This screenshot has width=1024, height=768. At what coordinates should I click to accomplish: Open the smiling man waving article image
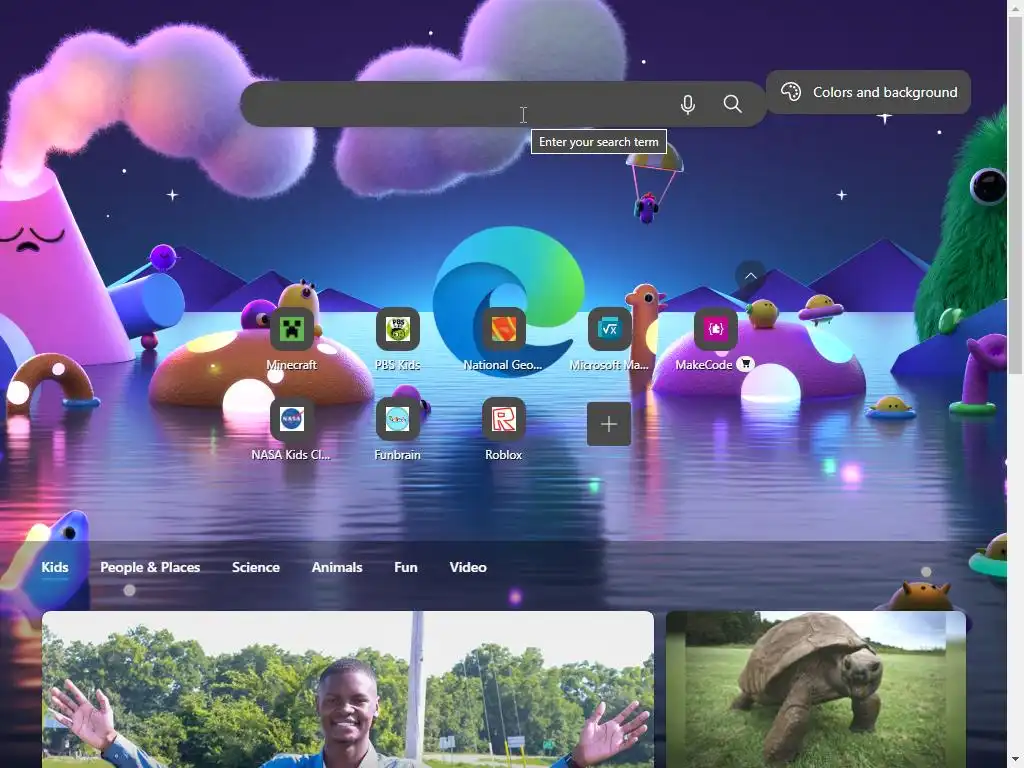click(347, 689)
